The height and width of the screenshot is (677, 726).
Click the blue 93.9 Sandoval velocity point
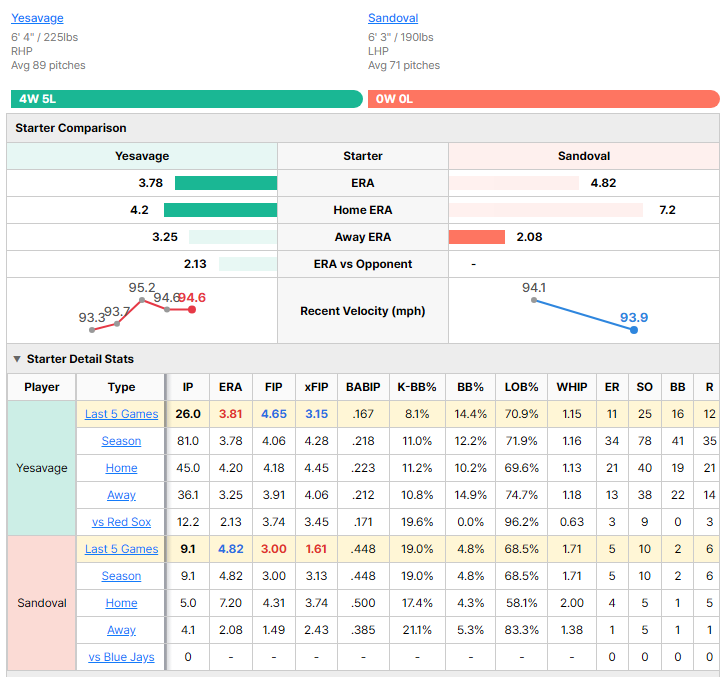tap(634, 330)
